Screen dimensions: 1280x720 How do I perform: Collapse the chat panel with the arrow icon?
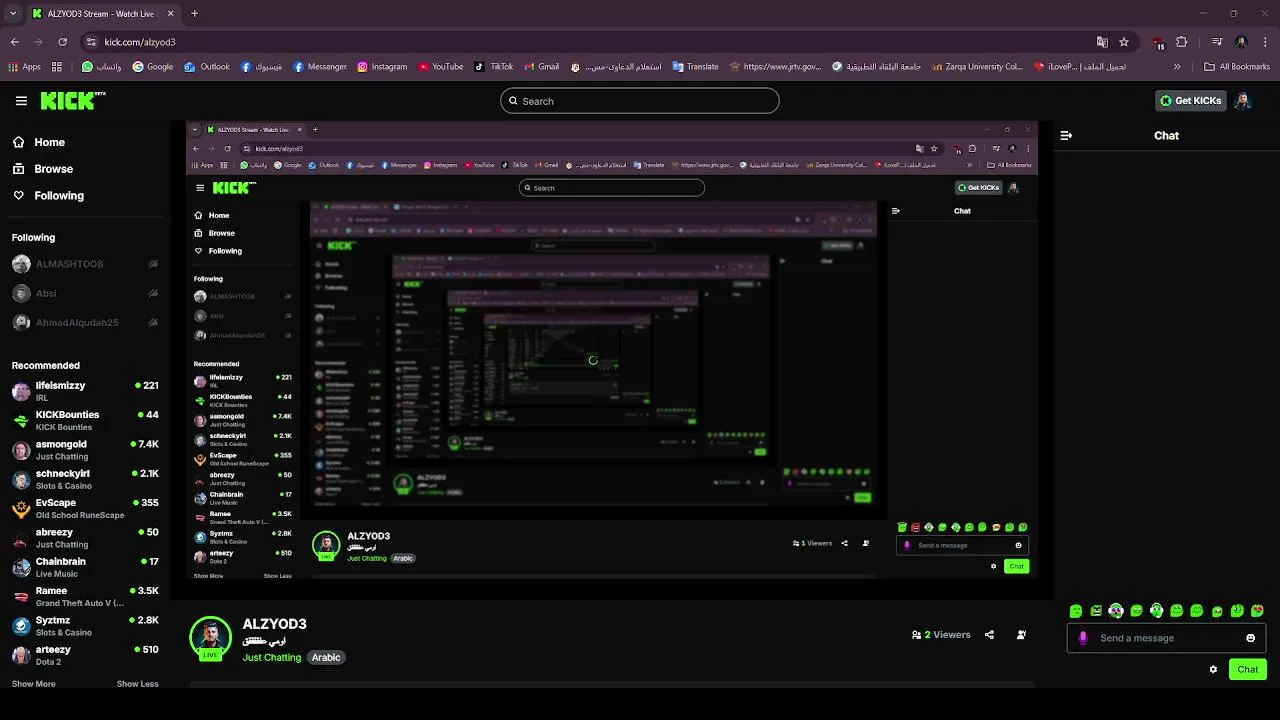[x=1066, y=135]
